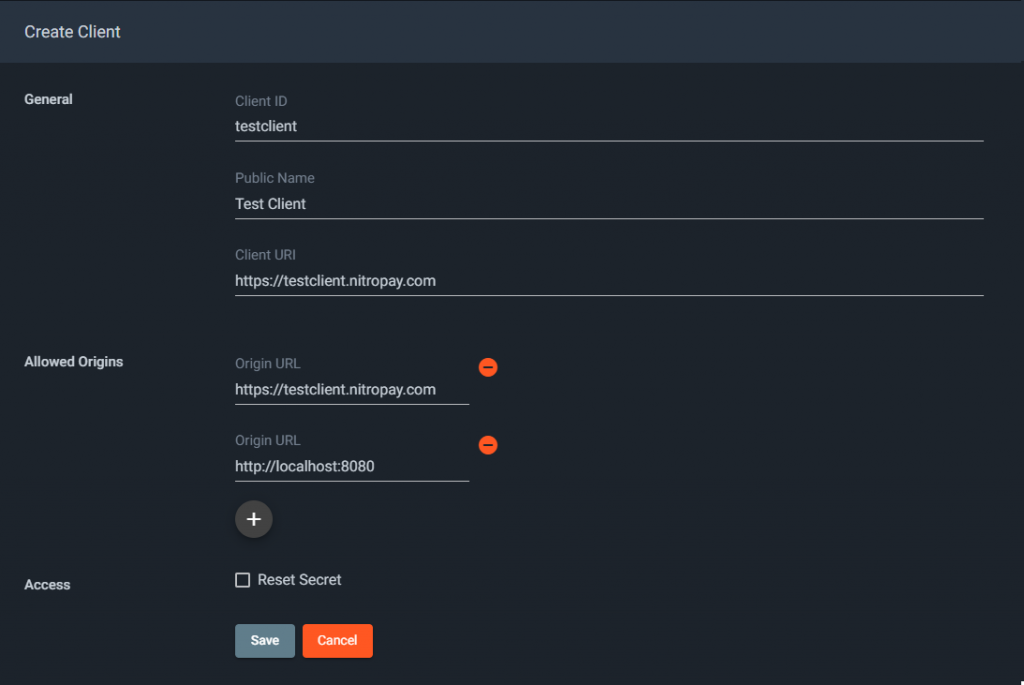The image size is (1024, 685).
Task: Click the Public Name field label
Action: click(x=274, y=178)
